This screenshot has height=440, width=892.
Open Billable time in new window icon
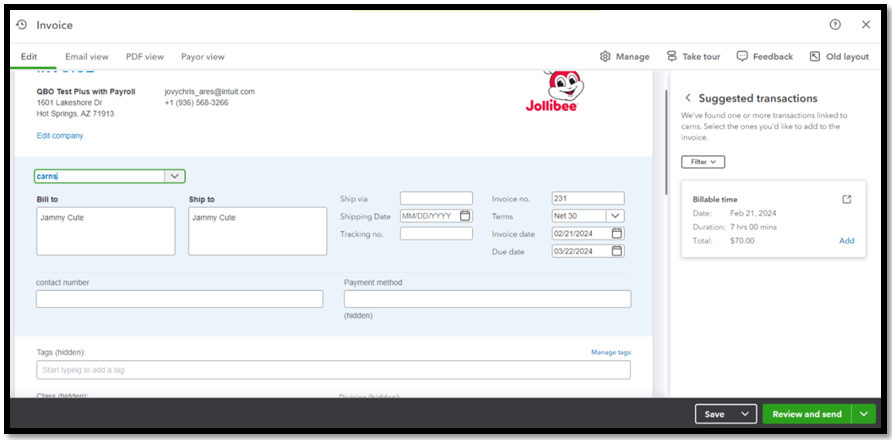pyautogui.click(x=847, y=199)
